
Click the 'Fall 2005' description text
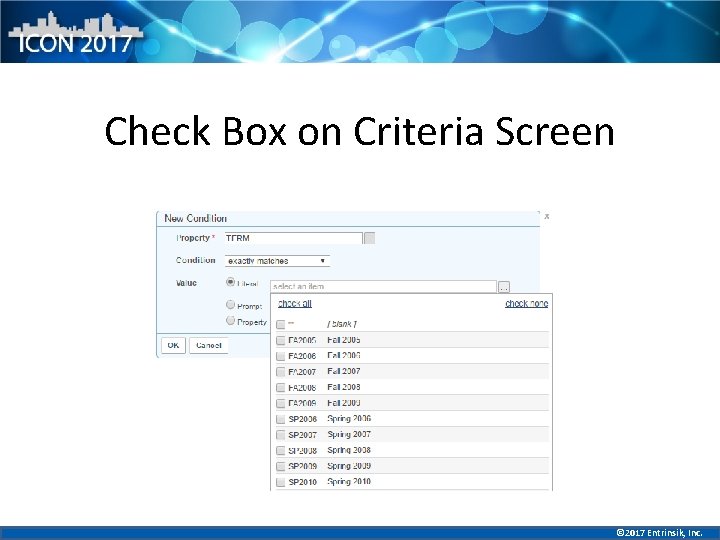(x=343, y=340)
